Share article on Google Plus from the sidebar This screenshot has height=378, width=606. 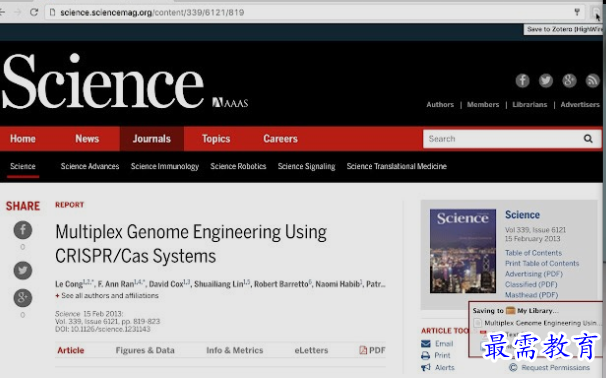(23, 298)
